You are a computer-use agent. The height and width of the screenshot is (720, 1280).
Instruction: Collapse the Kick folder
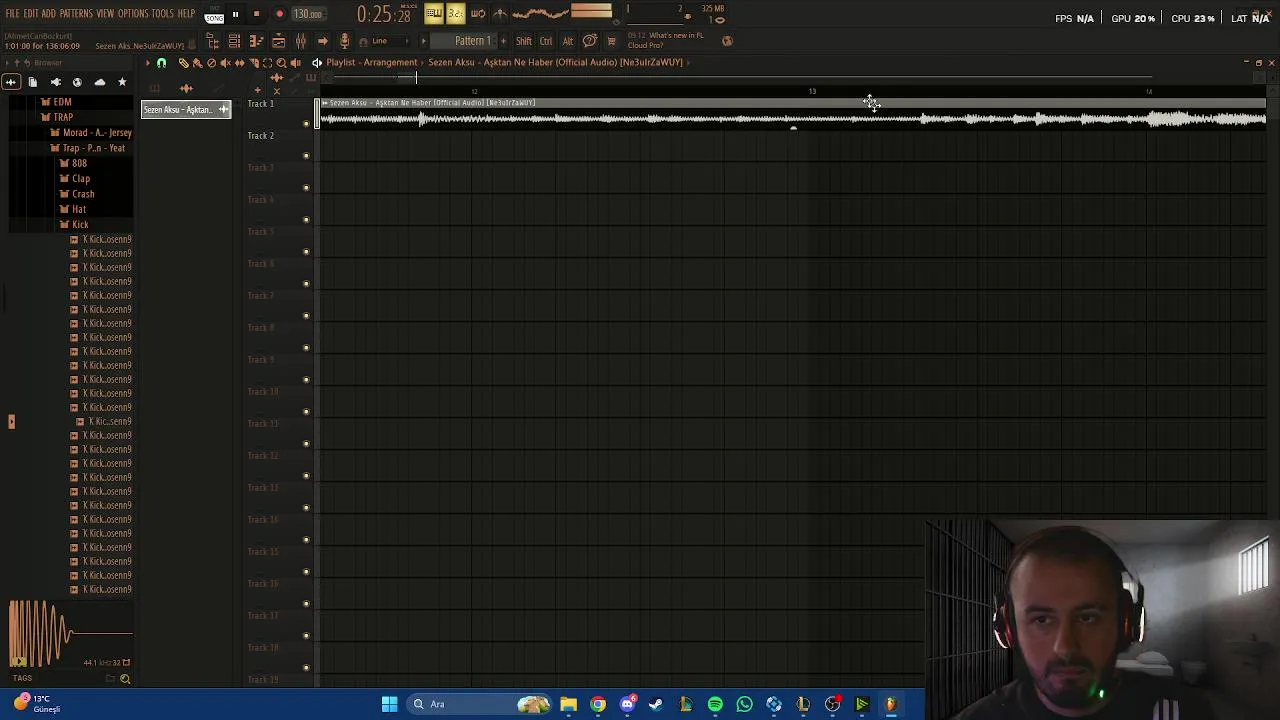75,225
